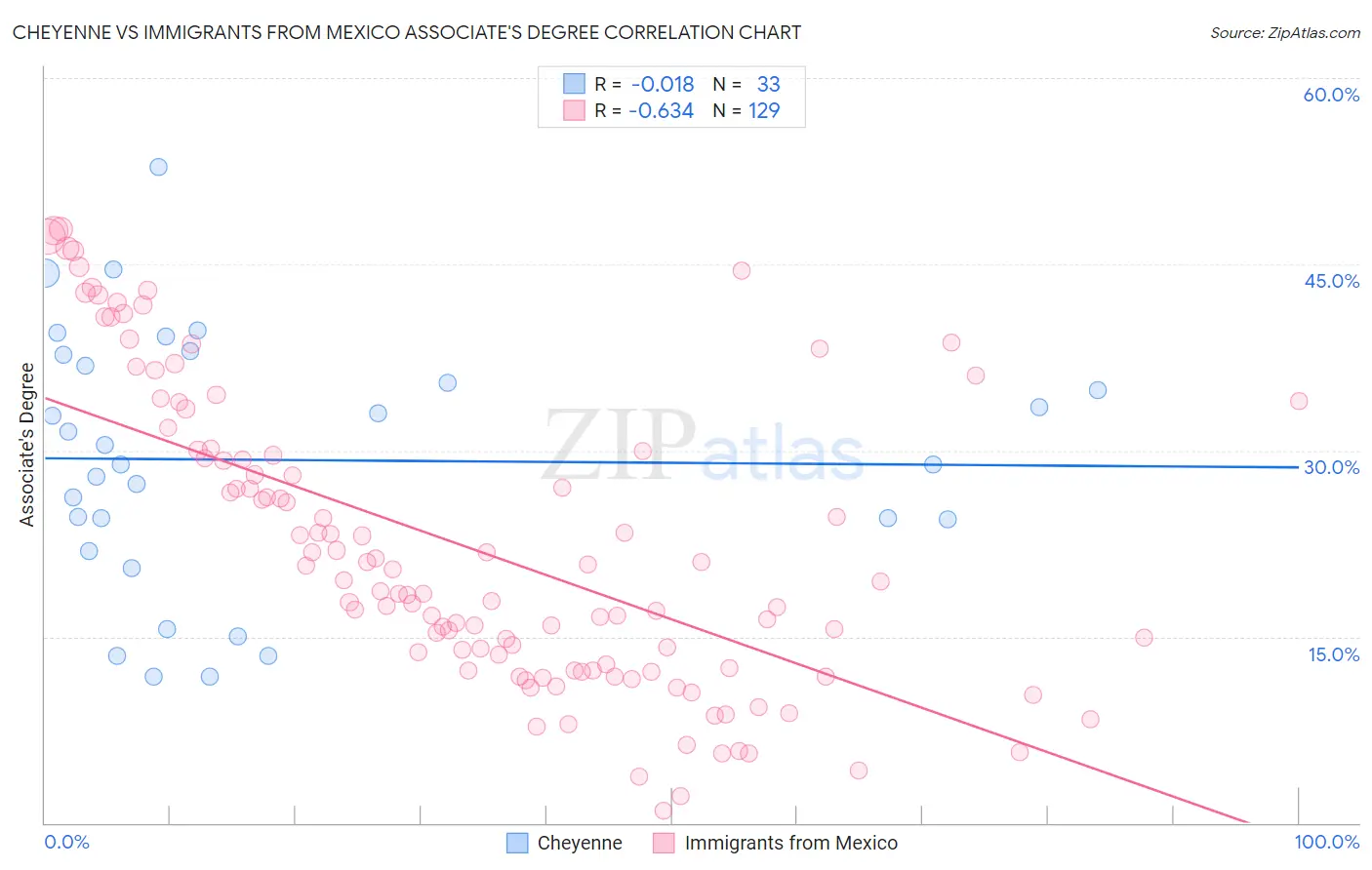The image size is (1372, 870).
Task: Select the Immigrants from Mexico legend label
Action: coord(791,843)
